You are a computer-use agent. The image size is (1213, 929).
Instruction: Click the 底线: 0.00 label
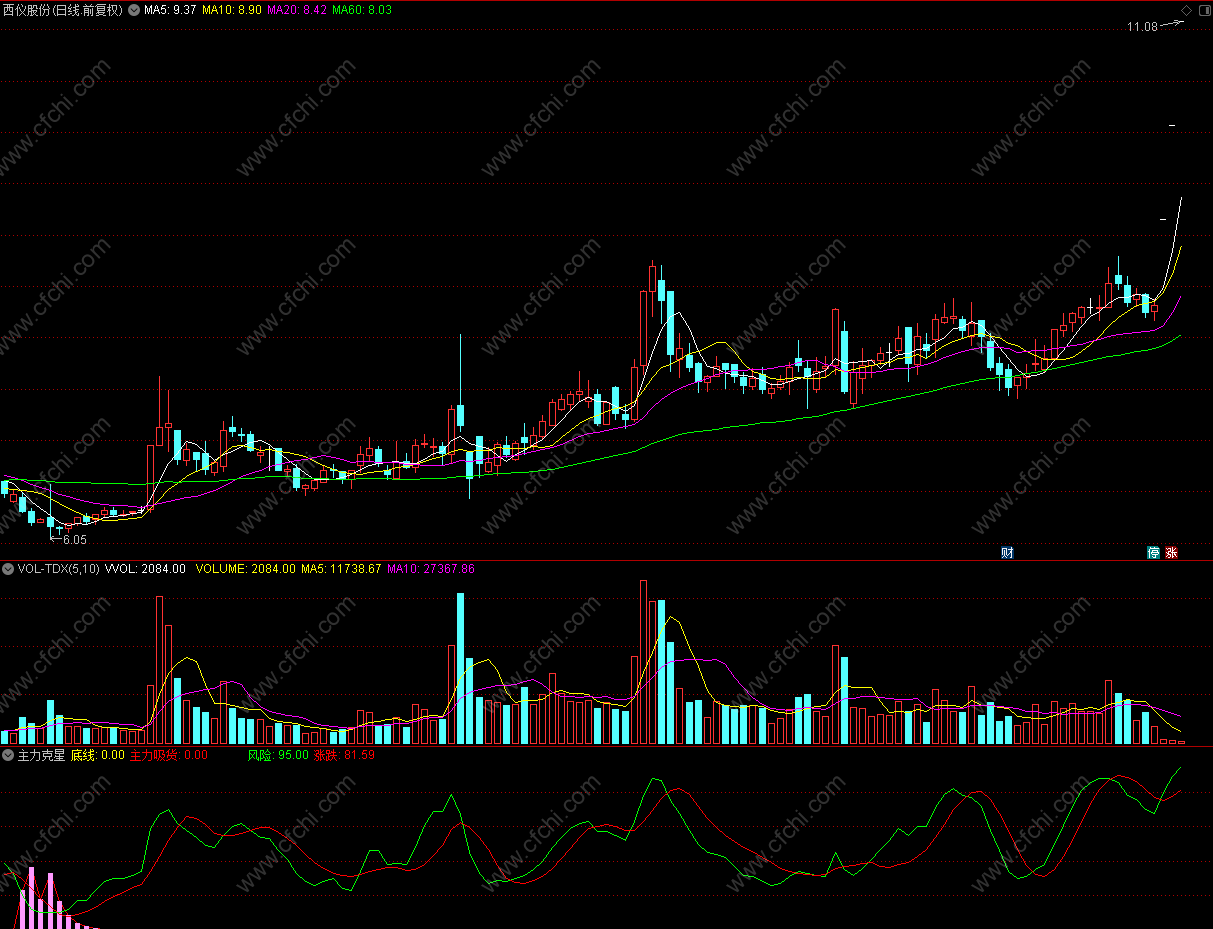(x=97, y=755)
